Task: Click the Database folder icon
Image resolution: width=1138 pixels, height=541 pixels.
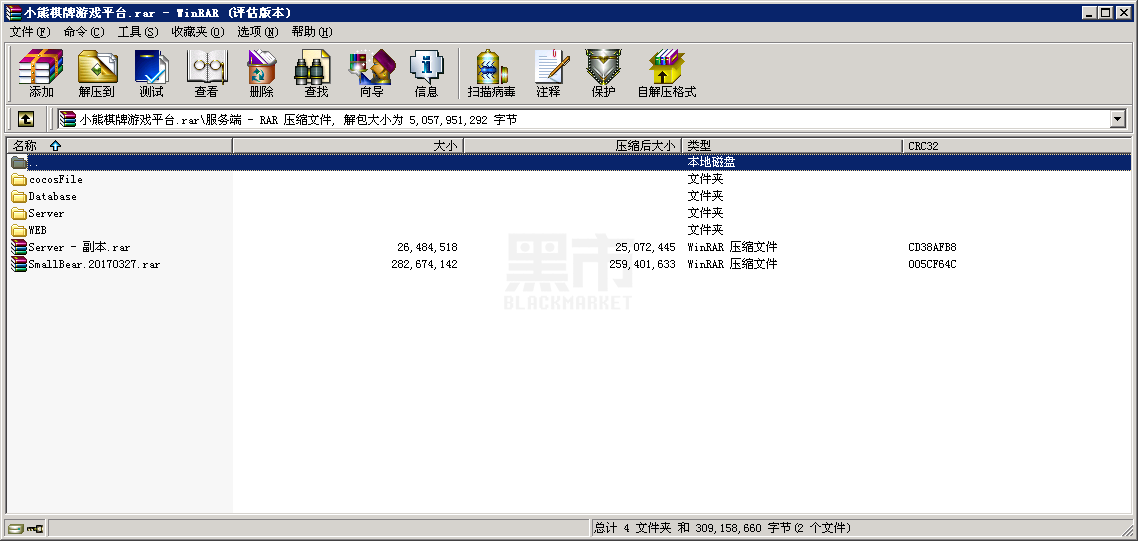Action: click(19, 196)
